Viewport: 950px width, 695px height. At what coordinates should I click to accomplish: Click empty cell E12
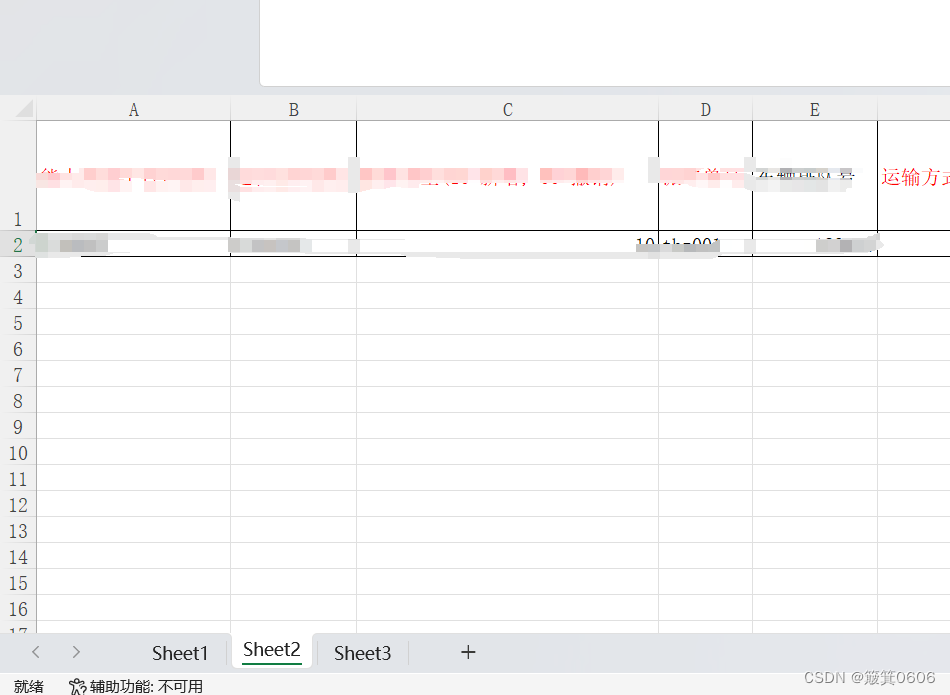[x=815, y=505]
